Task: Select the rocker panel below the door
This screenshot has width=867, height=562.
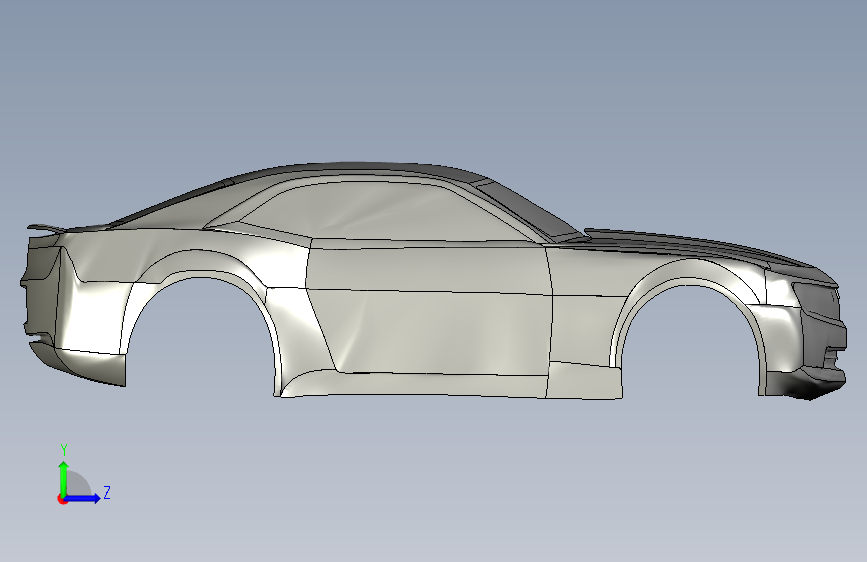Action: (415, 384)
